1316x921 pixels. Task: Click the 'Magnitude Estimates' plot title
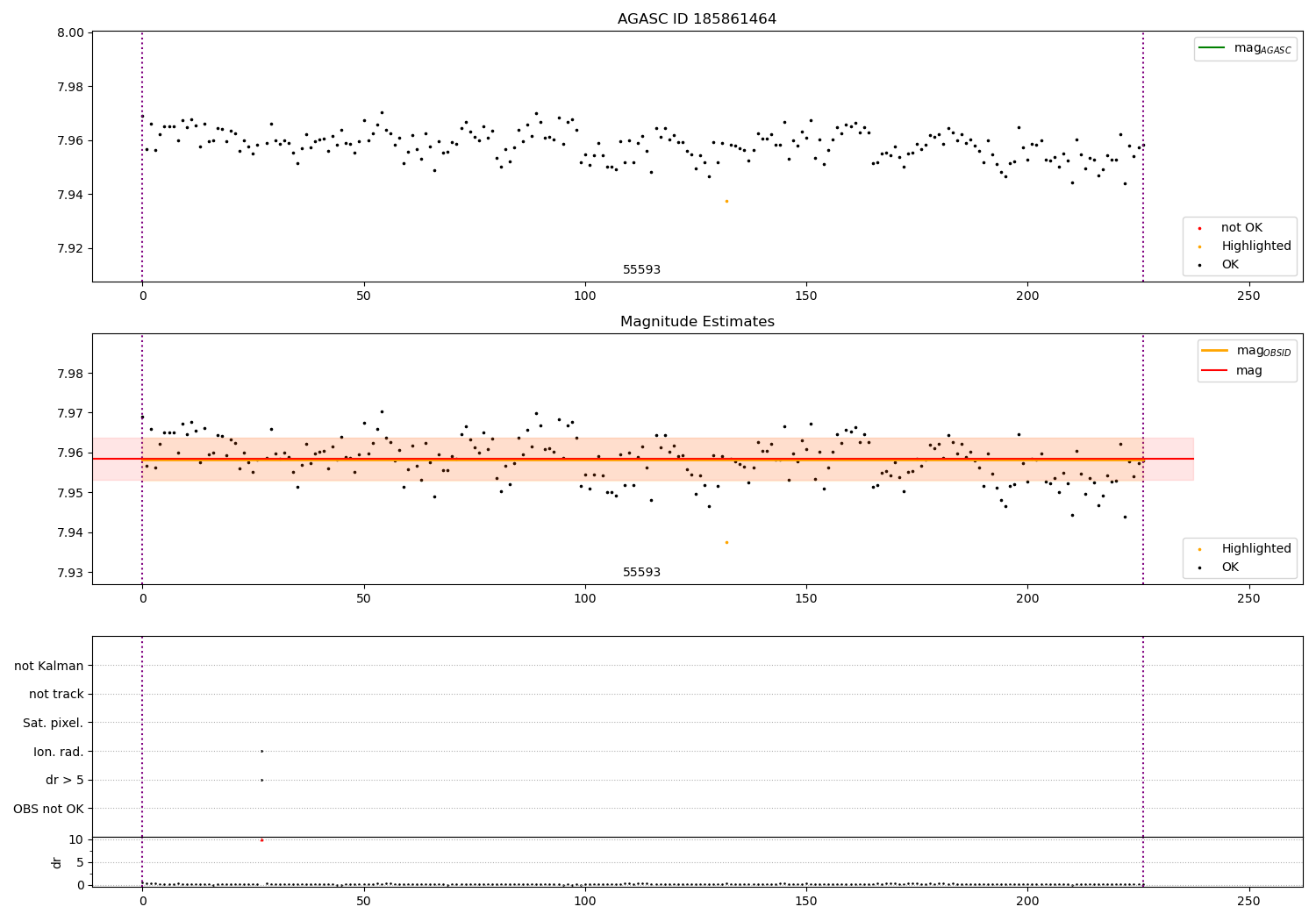697,322
